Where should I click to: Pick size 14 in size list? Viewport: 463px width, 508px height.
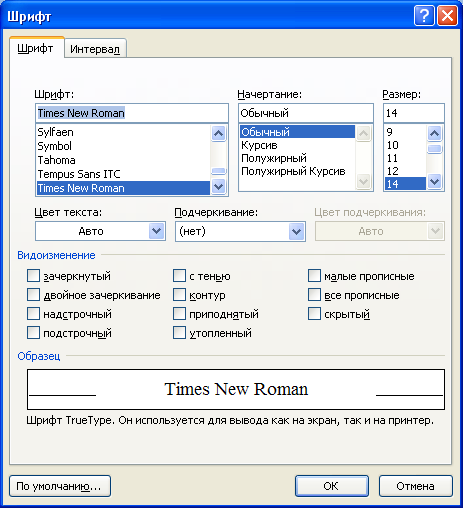[405, 184]
